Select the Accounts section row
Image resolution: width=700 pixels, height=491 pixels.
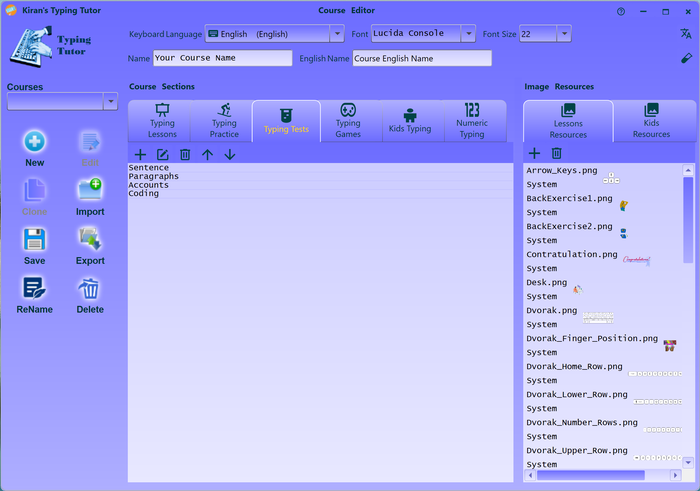click(x=321, y=185)
